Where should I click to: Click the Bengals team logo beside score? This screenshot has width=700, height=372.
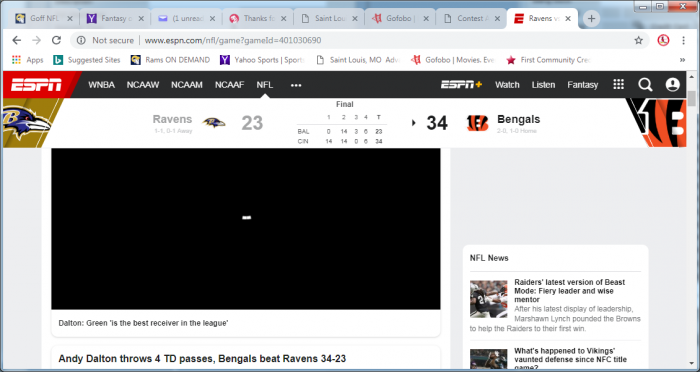tap(478, 123)
